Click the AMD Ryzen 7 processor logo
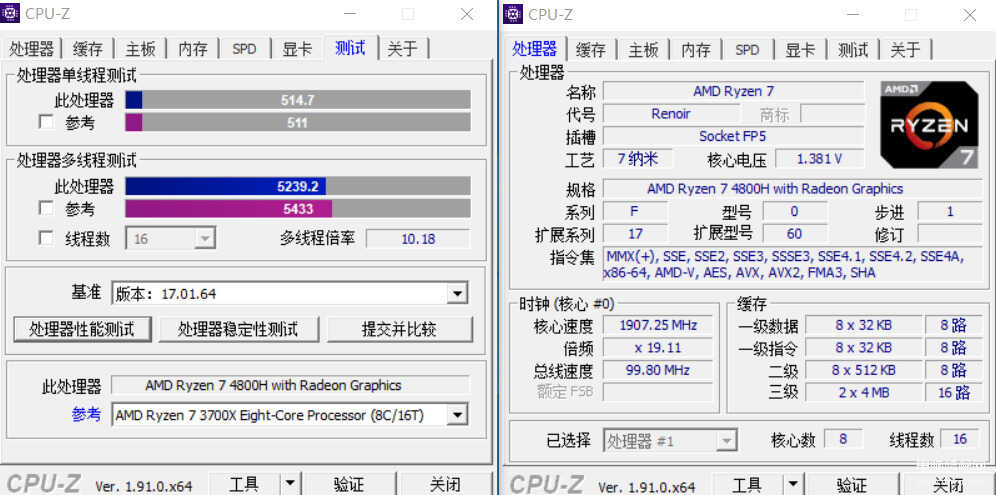The image size is (996, 495). coord(929,125)
